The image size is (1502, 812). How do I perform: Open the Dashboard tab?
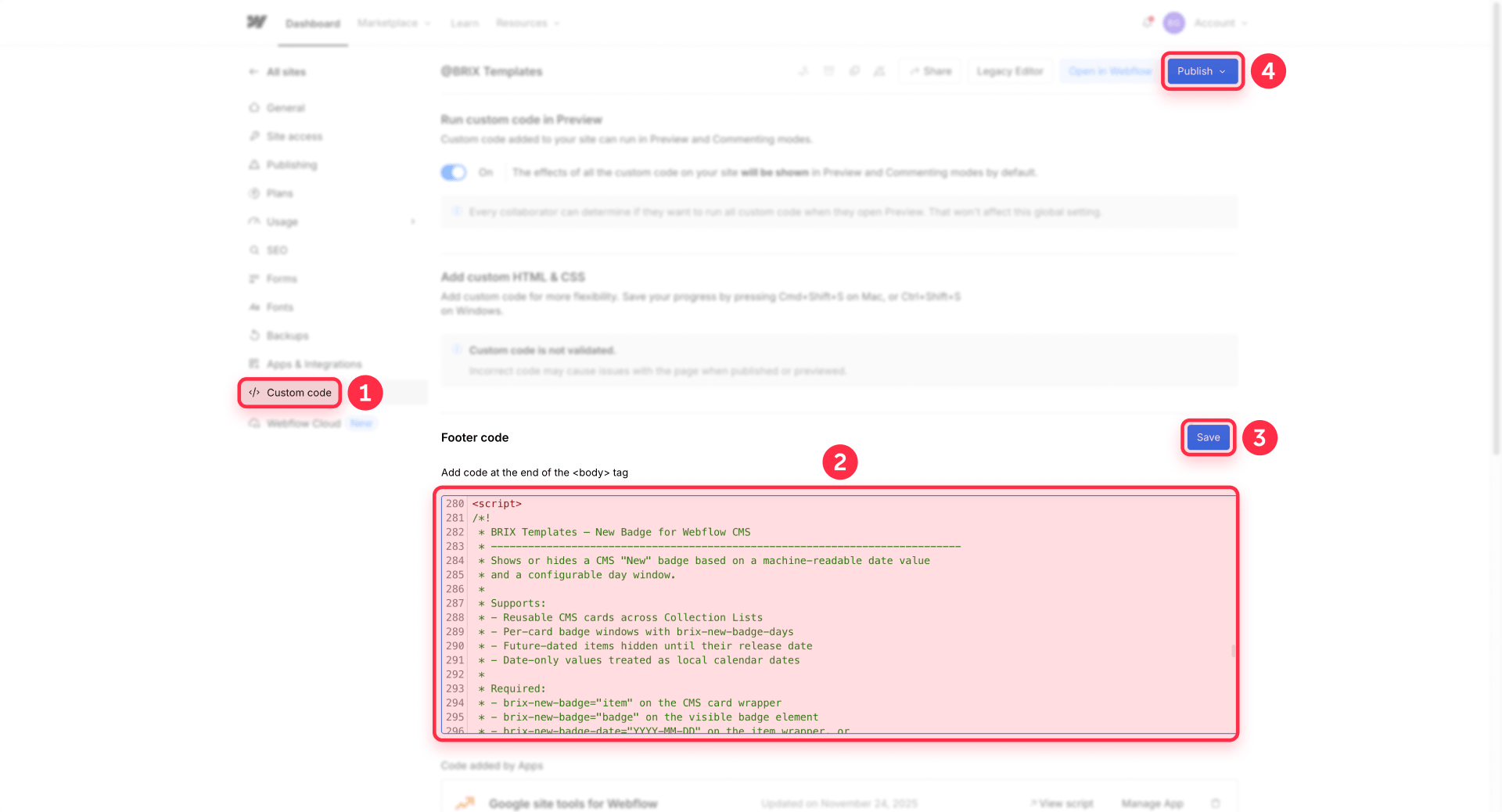pyautogui.click(x=313, y=23)
